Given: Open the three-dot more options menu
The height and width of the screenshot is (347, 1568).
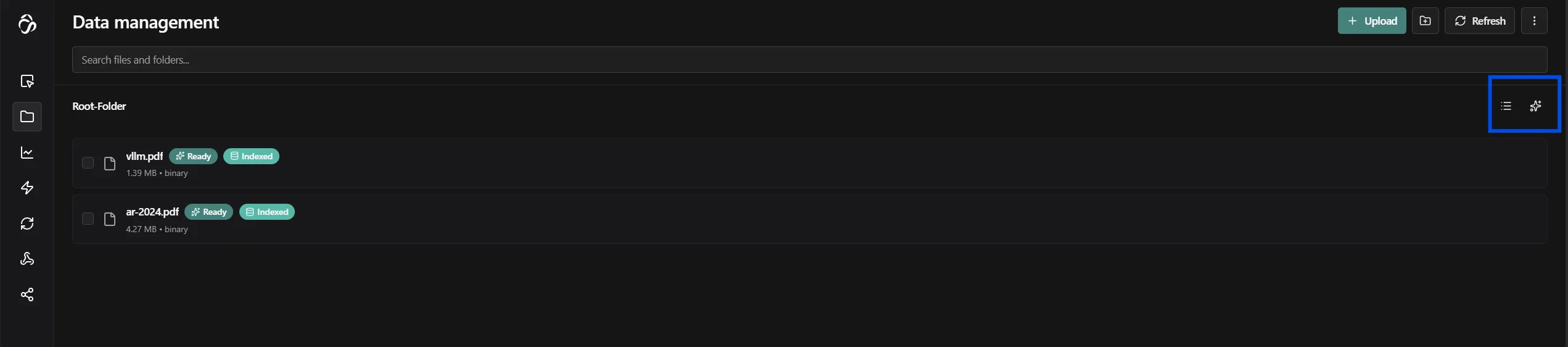Looking at the screenshot, I should click(1534, 21).
